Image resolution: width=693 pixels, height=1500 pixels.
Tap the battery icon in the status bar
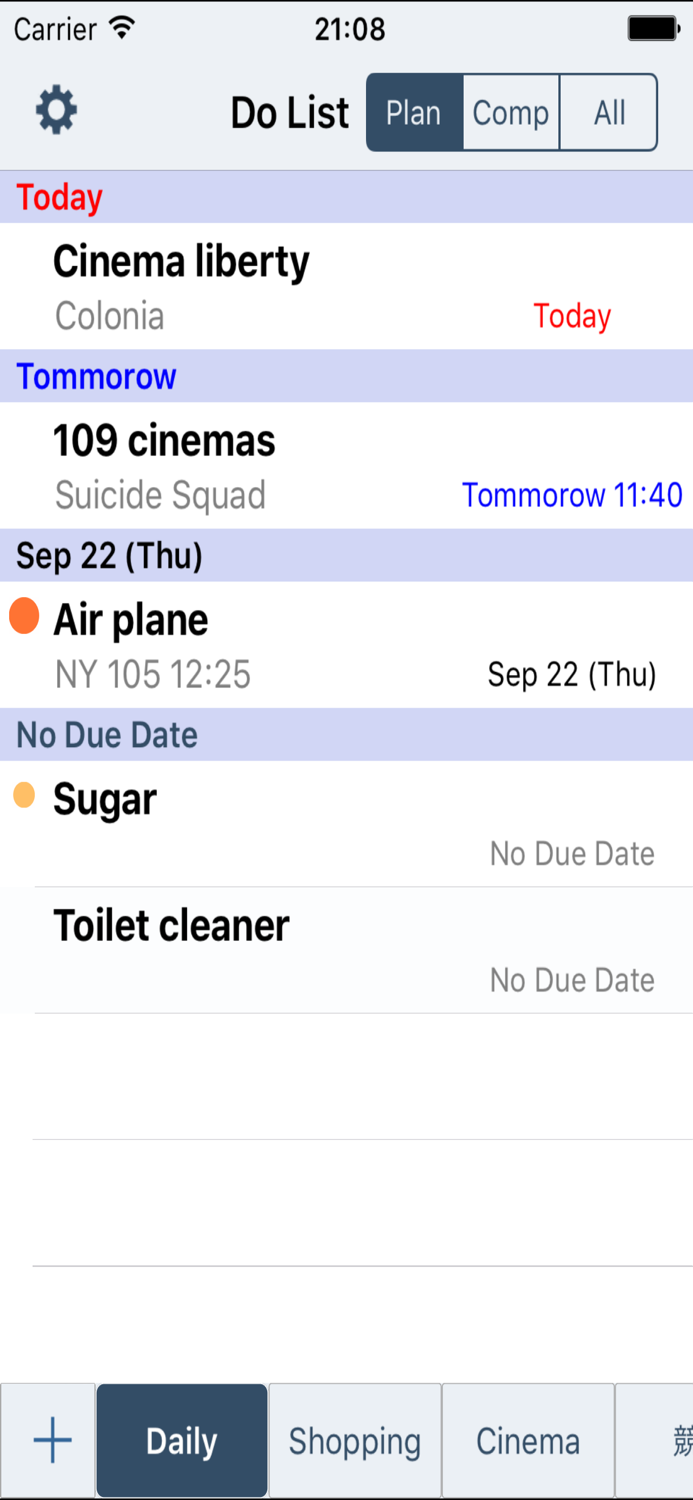coord(654,29)
